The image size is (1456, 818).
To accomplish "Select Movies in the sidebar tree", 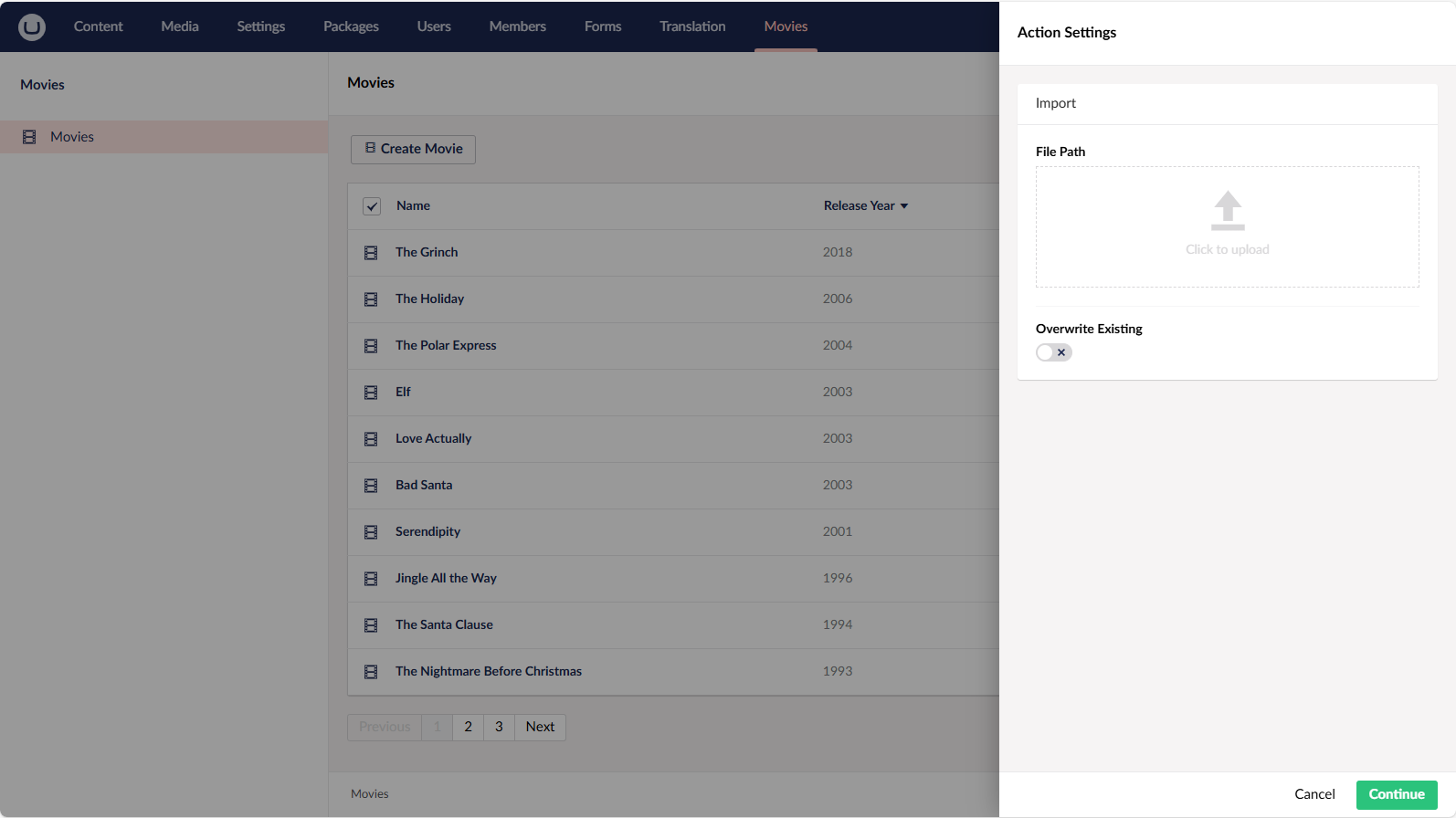I will (164, 137).
